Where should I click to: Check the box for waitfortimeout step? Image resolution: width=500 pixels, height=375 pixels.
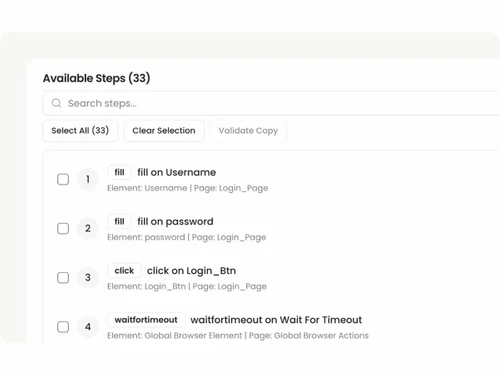tap(63, 327)
